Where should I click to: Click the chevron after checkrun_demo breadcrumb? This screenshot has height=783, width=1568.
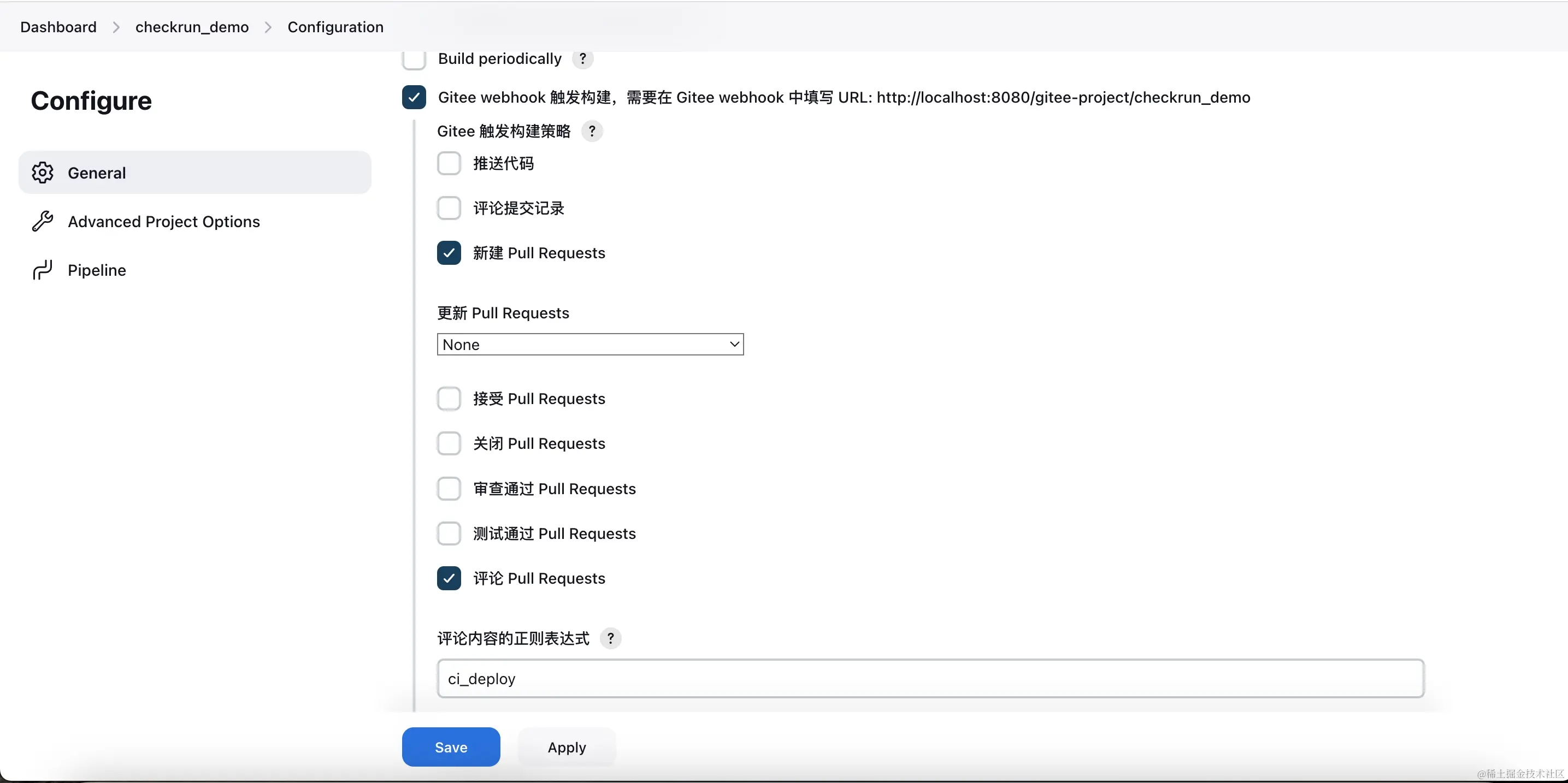(x=268, y=27)
